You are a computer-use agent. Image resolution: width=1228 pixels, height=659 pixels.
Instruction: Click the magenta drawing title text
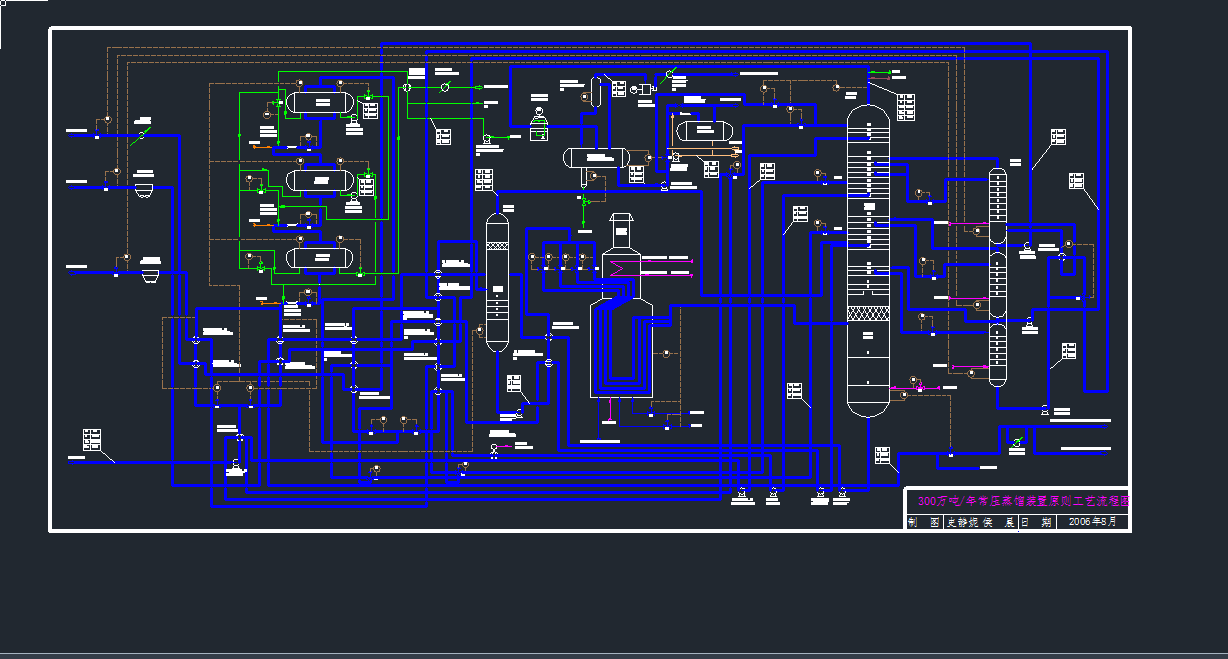point(1017,501)
